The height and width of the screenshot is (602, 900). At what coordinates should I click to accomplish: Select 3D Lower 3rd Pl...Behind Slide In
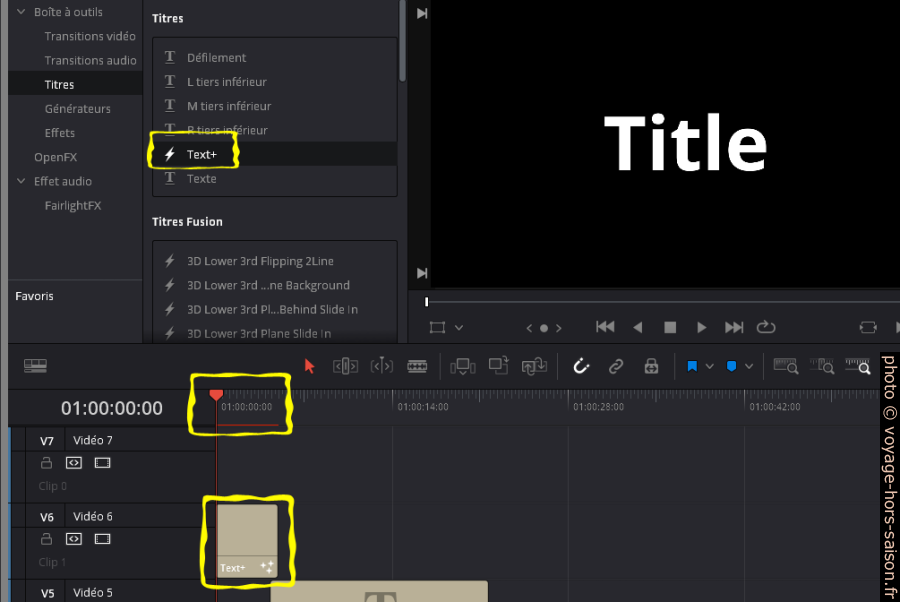tap(274, 309)
